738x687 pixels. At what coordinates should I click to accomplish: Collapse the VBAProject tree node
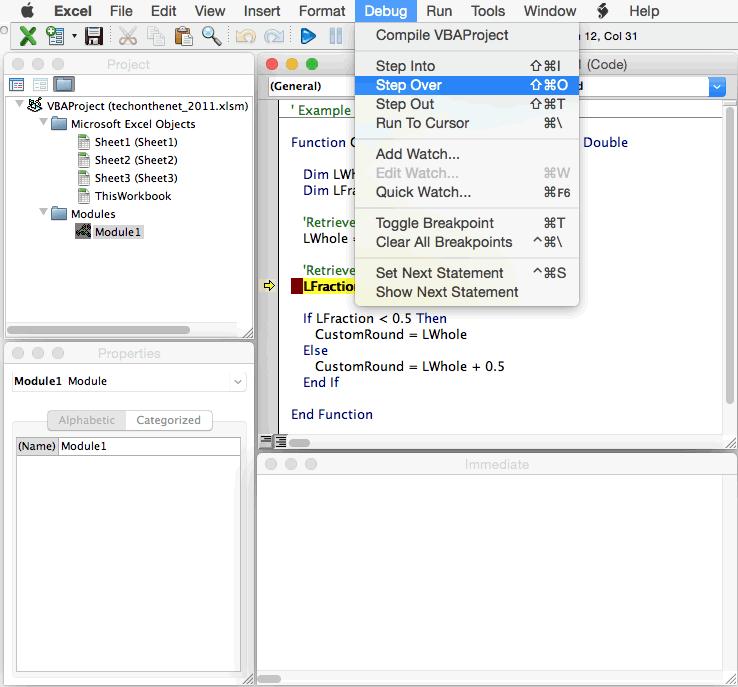19,104
